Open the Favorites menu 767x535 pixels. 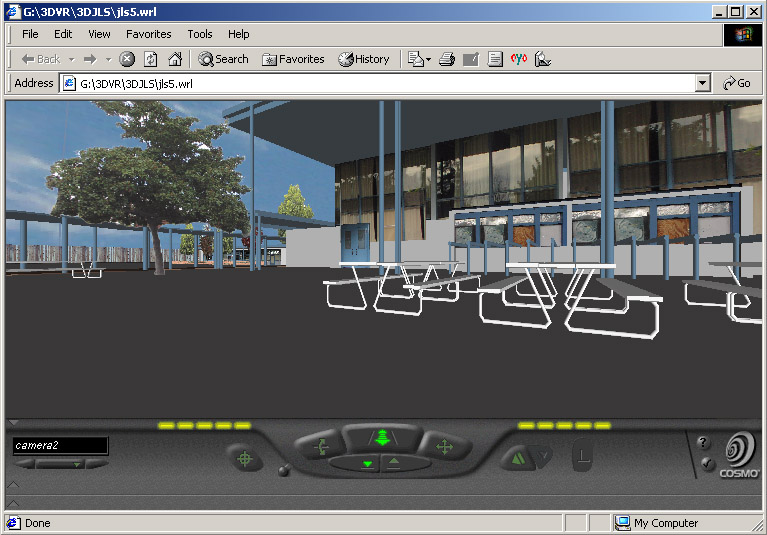click(x=149, y=34)
